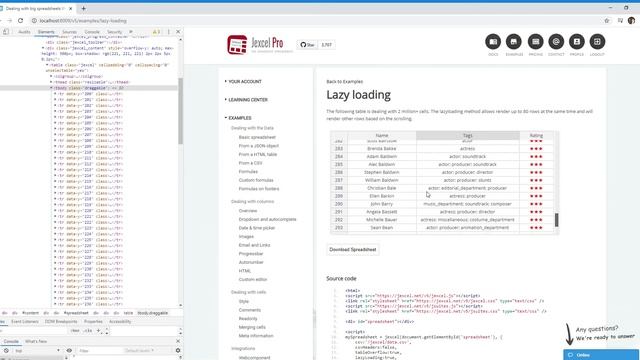Click the rating stars for Sean Bean
The height and width of the screenshot is (360, 640).
pyautogui.click(x=536, y=228)
